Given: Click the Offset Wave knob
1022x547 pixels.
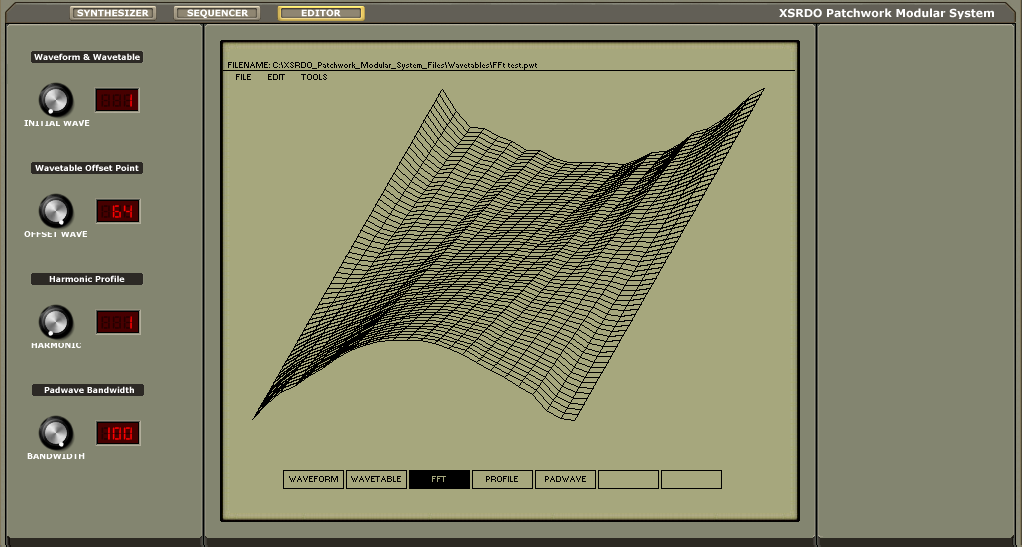Looking at the screenshot, I should [56, 211].
